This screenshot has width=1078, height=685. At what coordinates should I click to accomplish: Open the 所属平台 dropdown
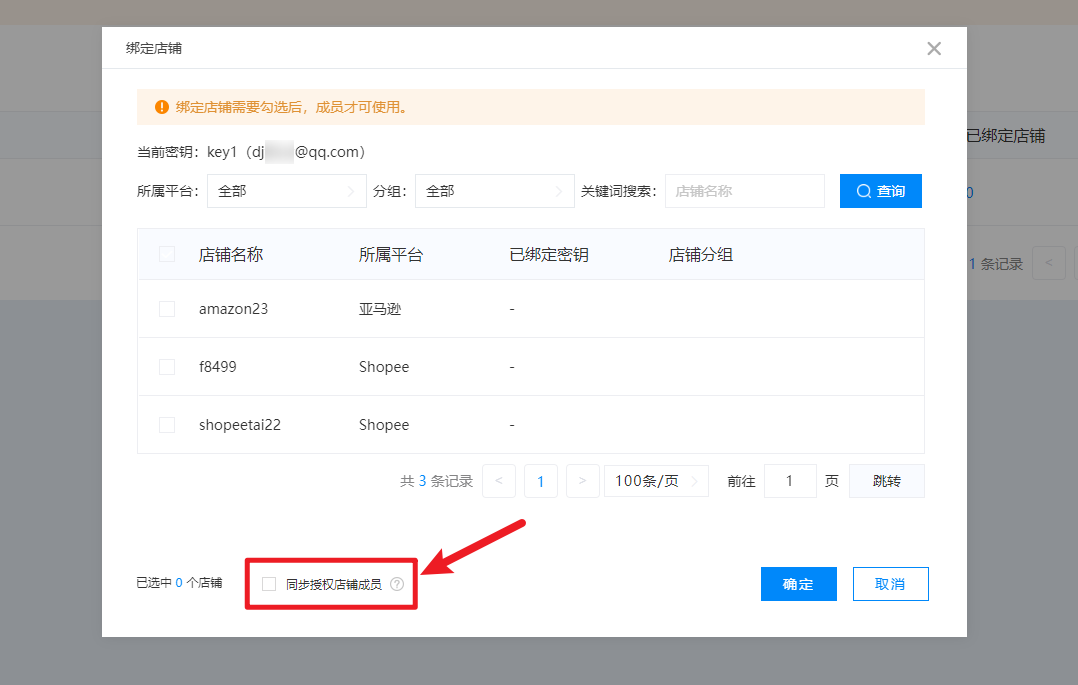click(286, 191)
